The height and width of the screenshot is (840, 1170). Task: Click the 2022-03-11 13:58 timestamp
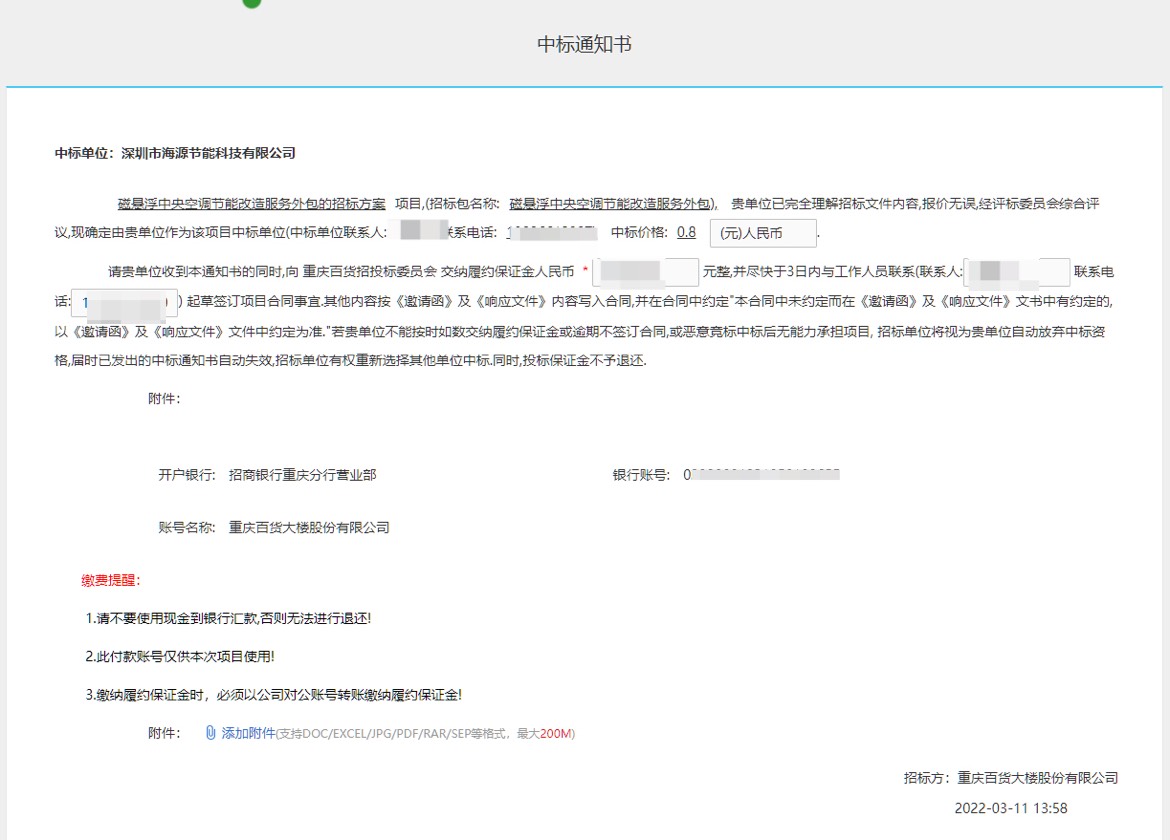(x=1010, y=808)
